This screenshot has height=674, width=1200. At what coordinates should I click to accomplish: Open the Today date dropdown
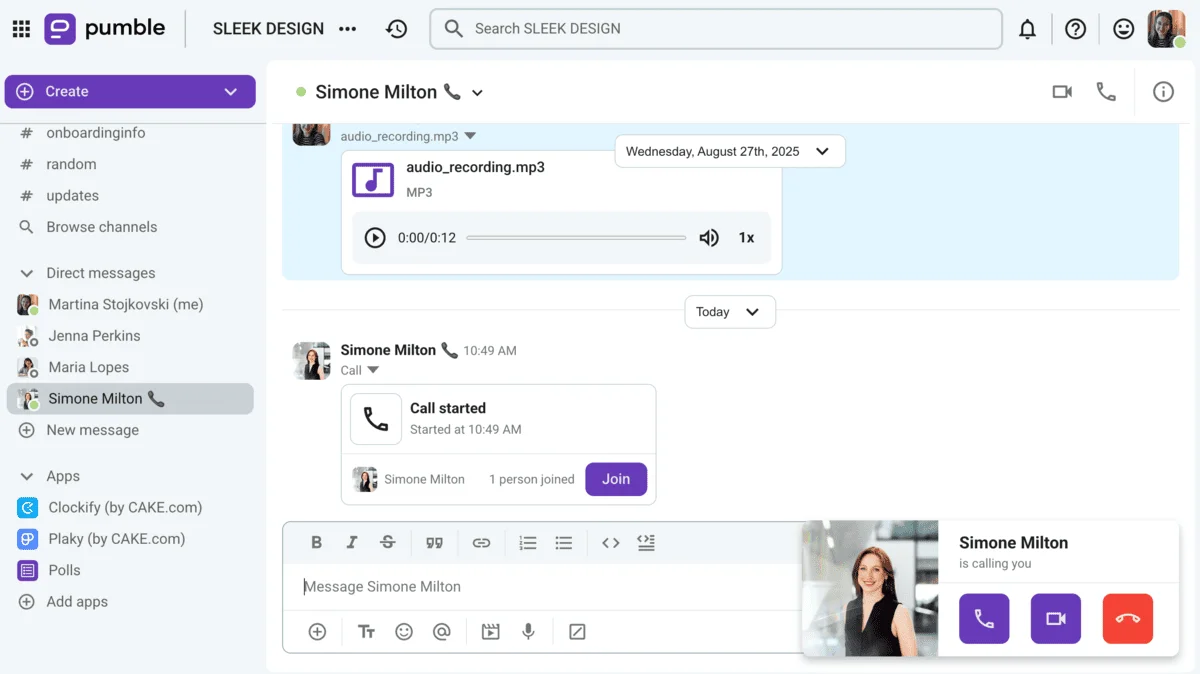(730, 311)
